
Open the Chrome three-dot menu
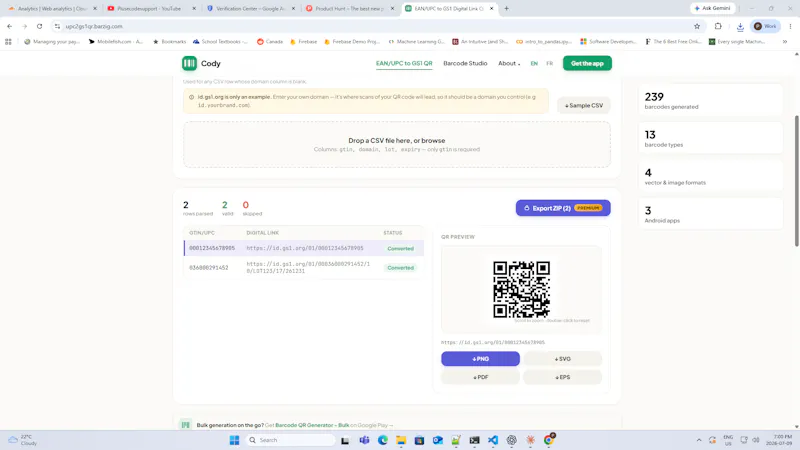click(x=790, y=26)
